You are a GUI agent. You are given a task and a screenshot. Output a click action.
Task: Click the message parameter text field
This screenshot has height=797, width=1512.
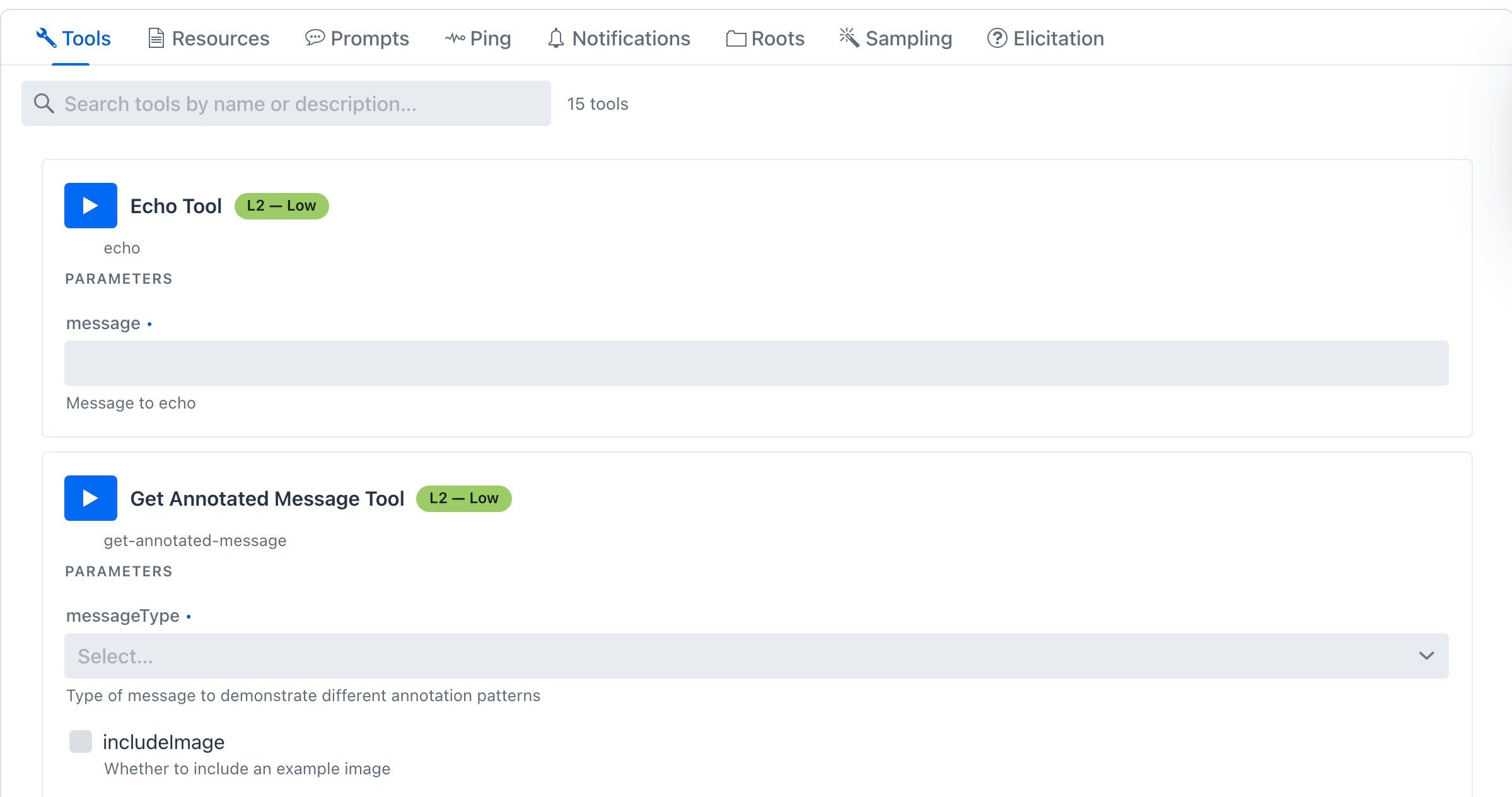click(757, 363)
